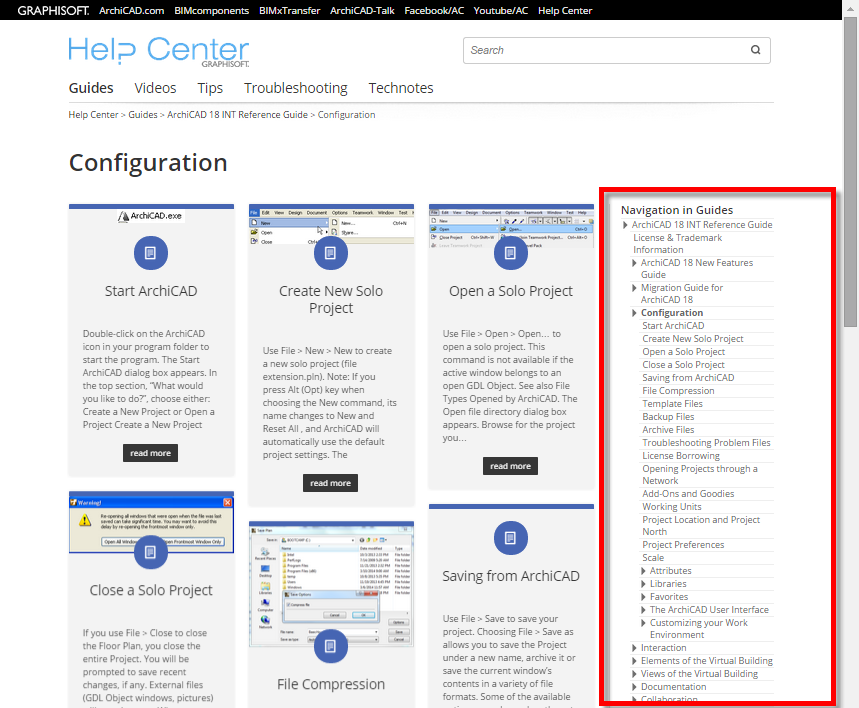Screen dimensions: 859x708
Task: Click the search magnifier icon
Action: pos(755,50)
